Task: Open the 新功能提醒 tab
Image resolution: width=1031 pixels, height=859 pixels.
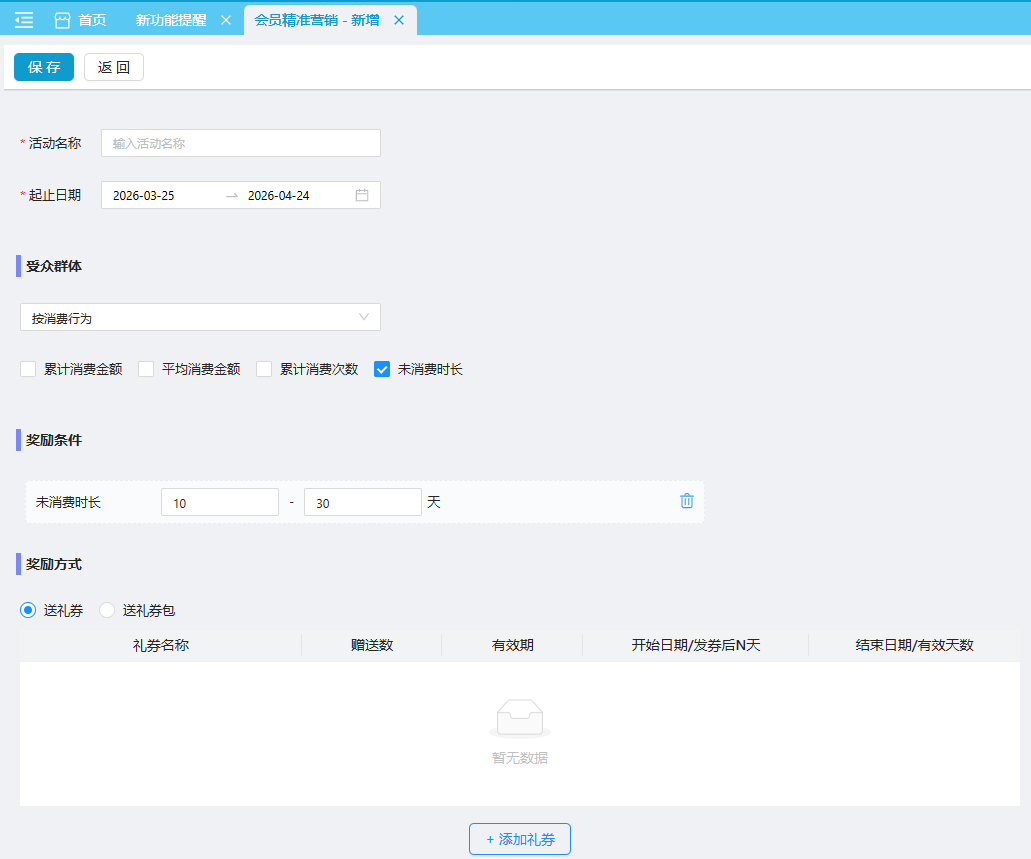Action: pos(171,20)
